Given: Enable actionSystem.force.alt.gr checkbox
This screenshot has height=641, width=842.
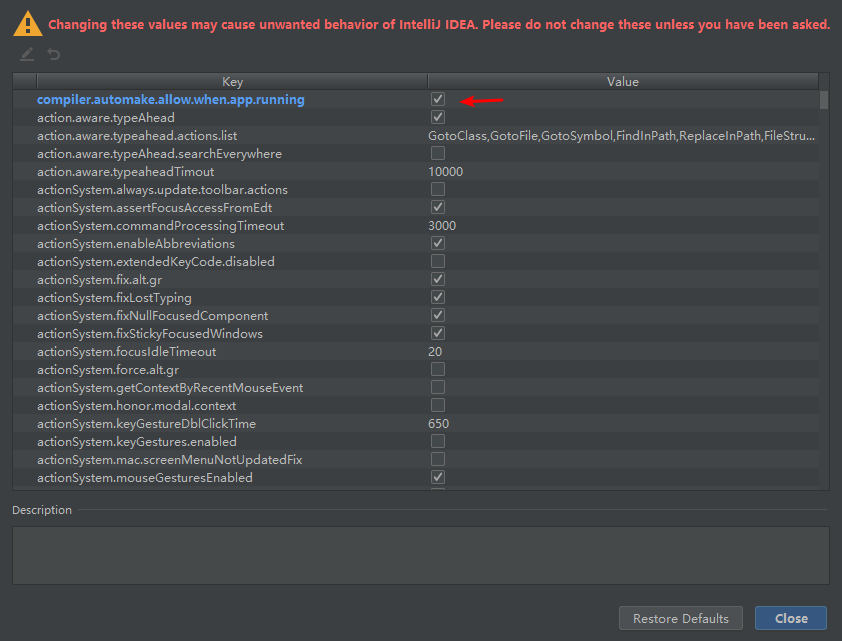Looking at the screenshot, I should (438, 370).
